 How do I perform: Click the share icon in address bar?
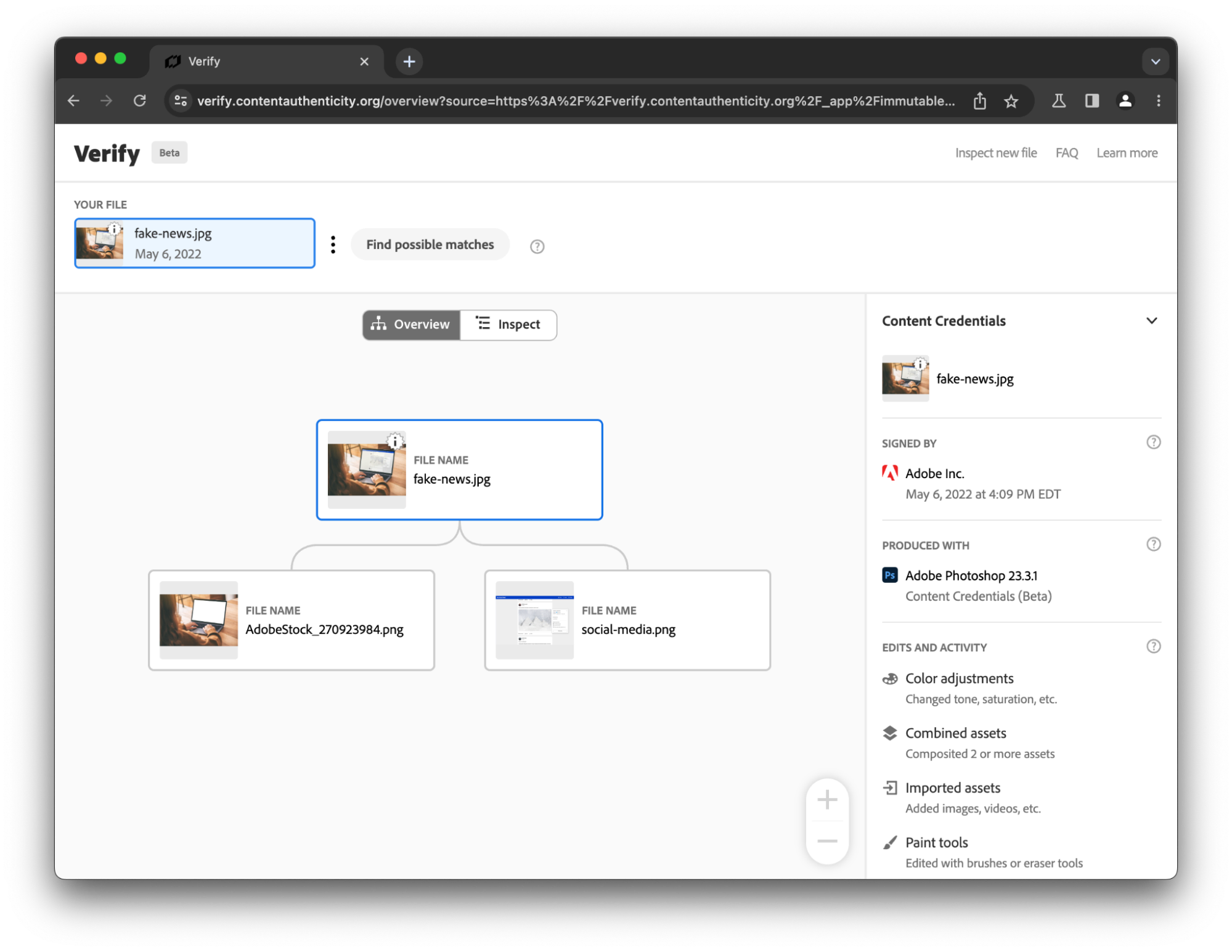point(979,100)
